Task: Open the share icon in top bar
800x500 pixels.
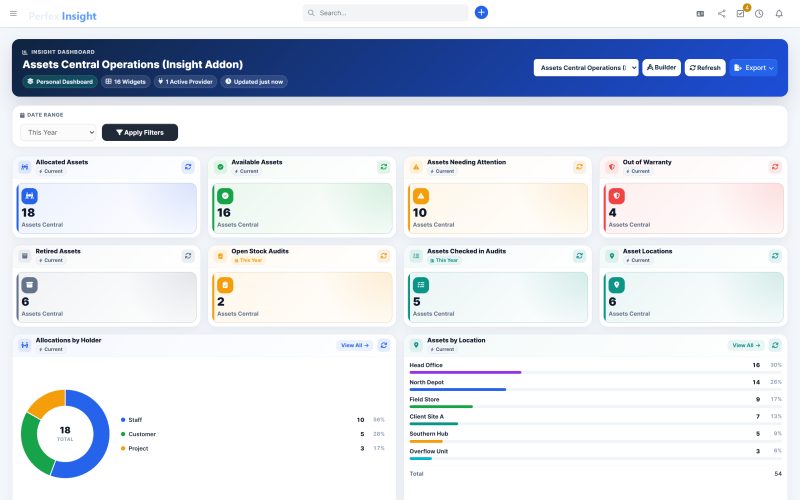Action: [x=721, y=14]
